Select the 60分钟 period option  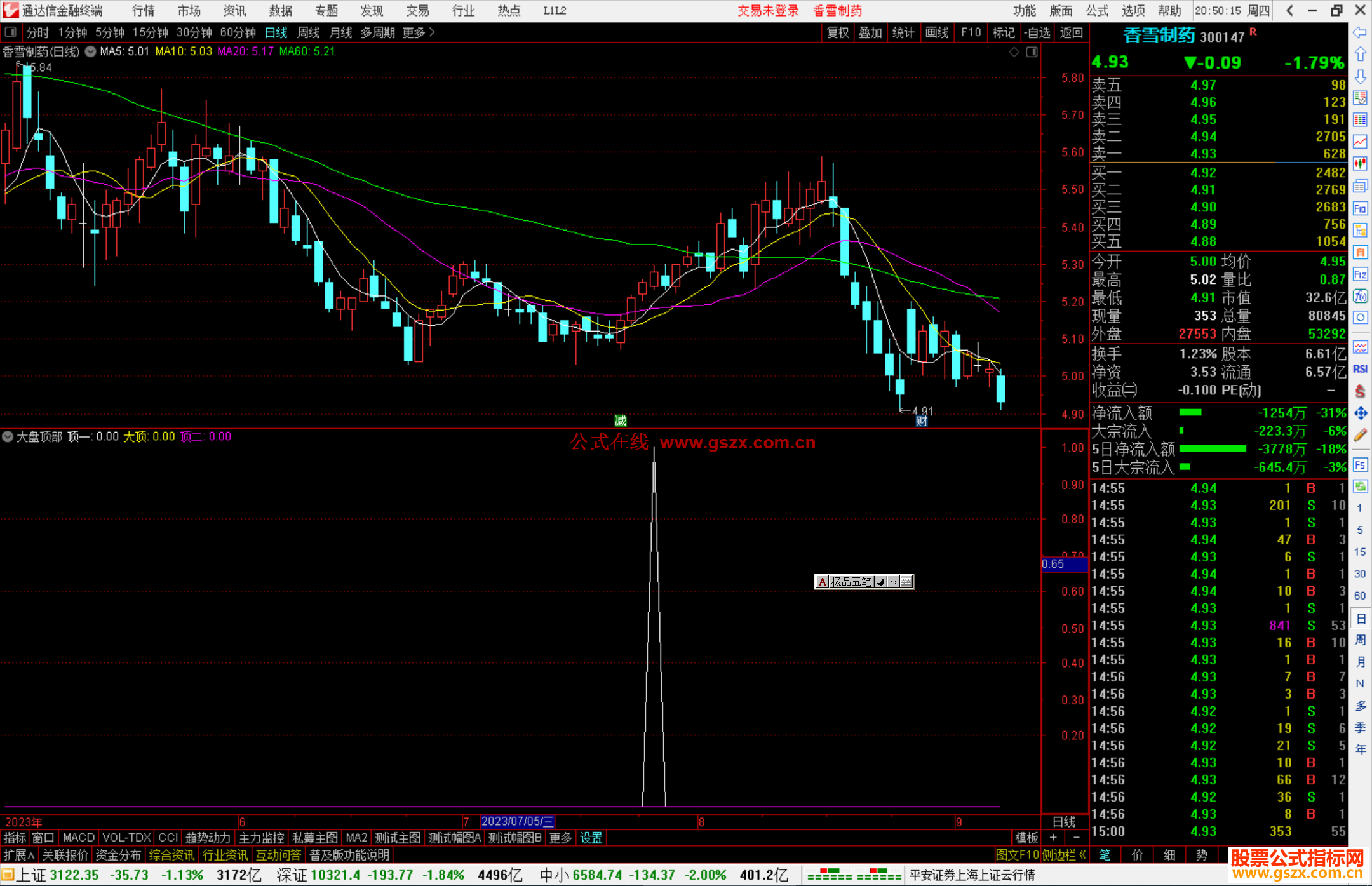[238, 32]
